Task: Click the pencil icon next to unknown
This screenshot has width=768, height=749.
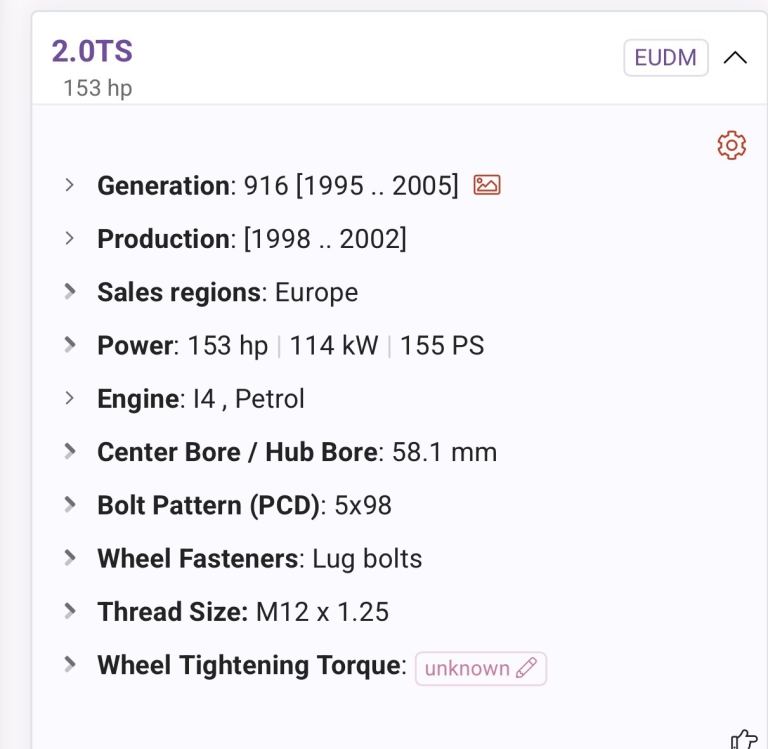Action: tap(526, 668)
